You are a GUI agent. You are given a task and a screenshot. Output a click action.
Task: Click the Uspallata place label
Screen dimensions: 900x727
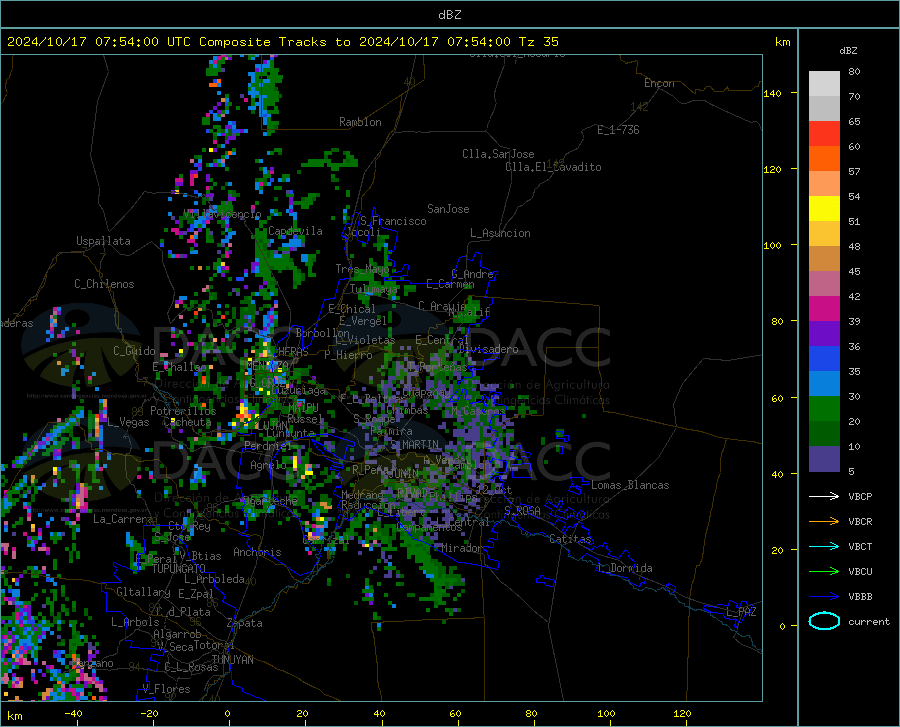pyautogui.click(x=103, y=241)
